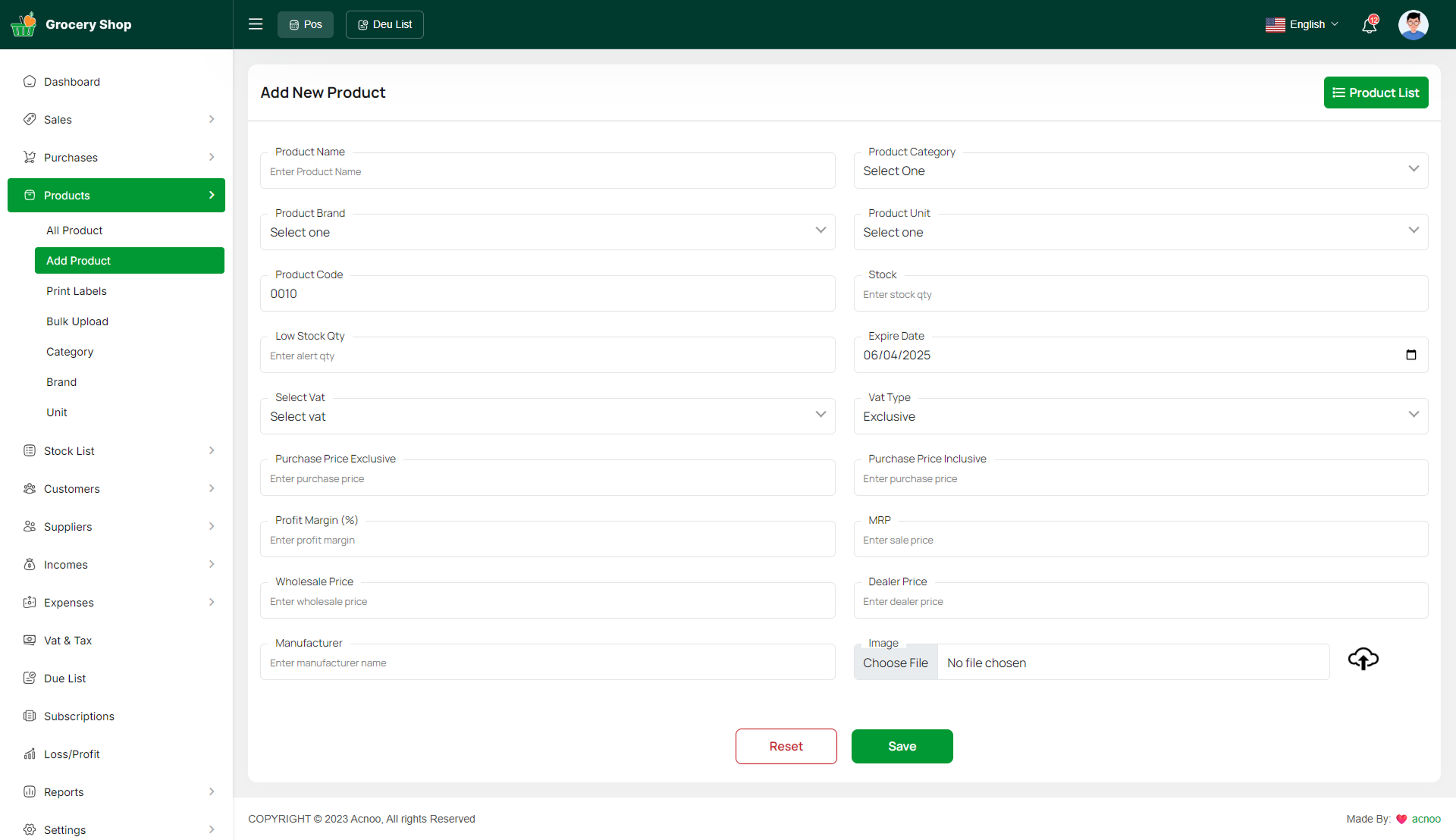Click the Save button
Viewport: 1456px width, 840px height.
pyautogui.click(x=902, y=746)
